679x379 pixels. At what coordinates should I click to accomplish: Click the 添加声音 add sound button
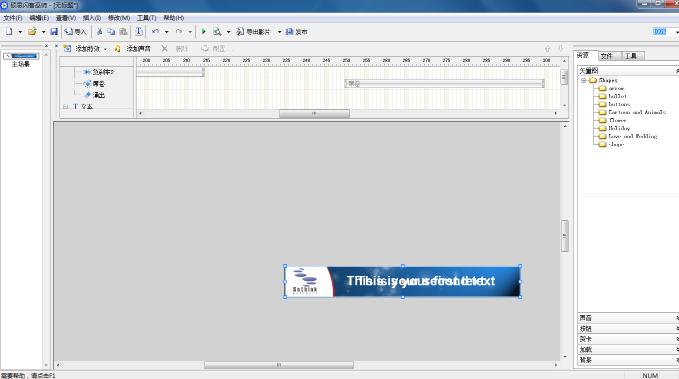click(133, 49)
